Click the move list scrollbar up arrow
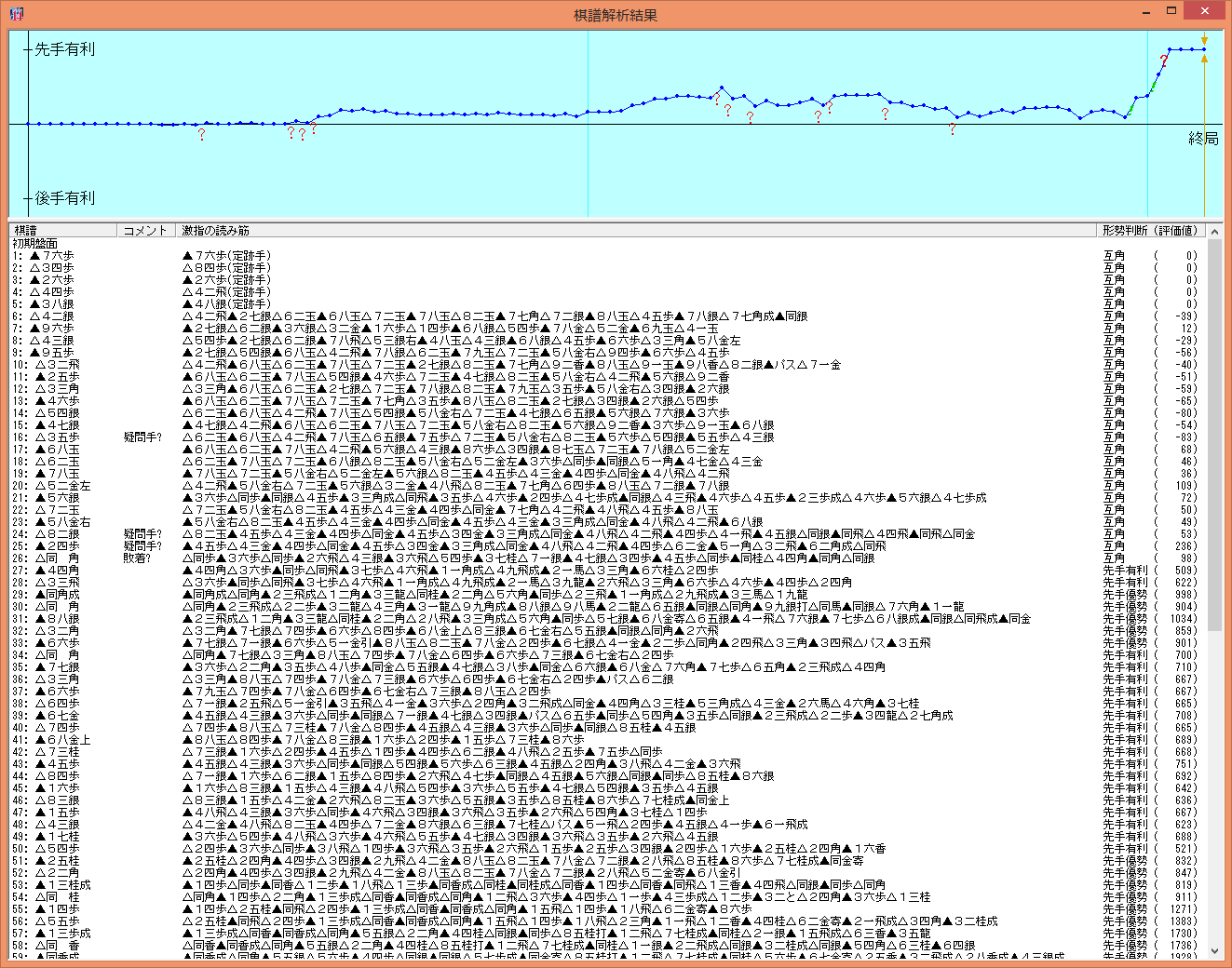This screenshot has width=1232, height=968. coord(1214,231)
